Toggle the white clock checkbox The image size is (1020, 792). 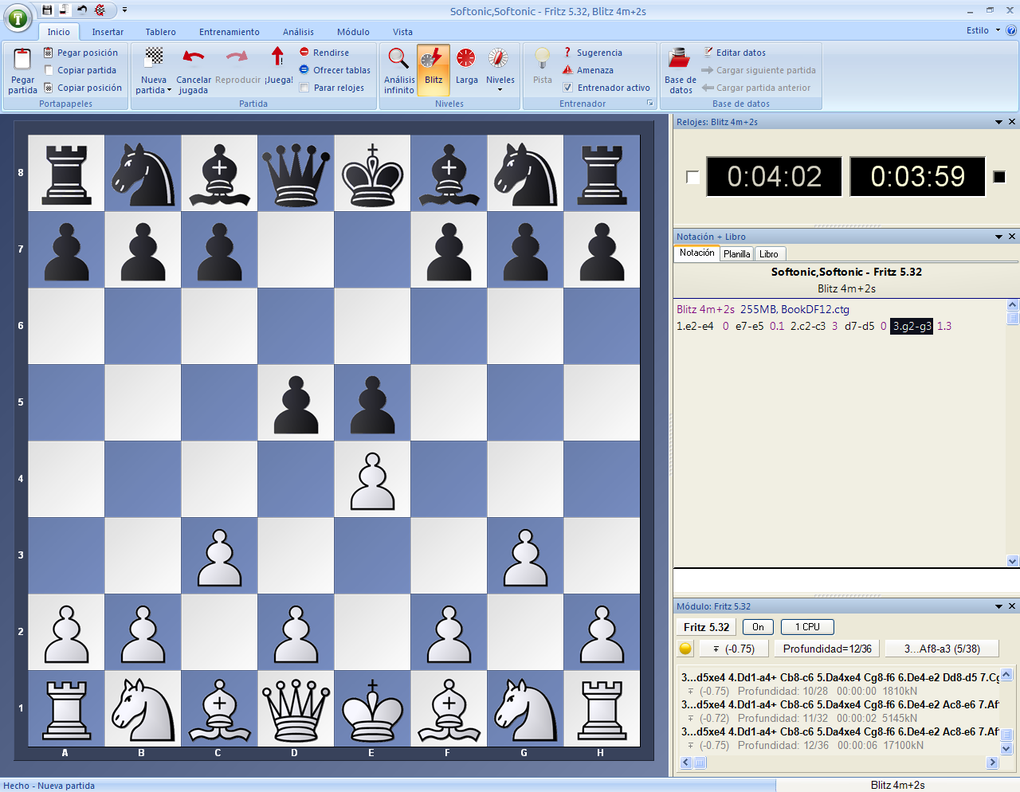[693, 177]
